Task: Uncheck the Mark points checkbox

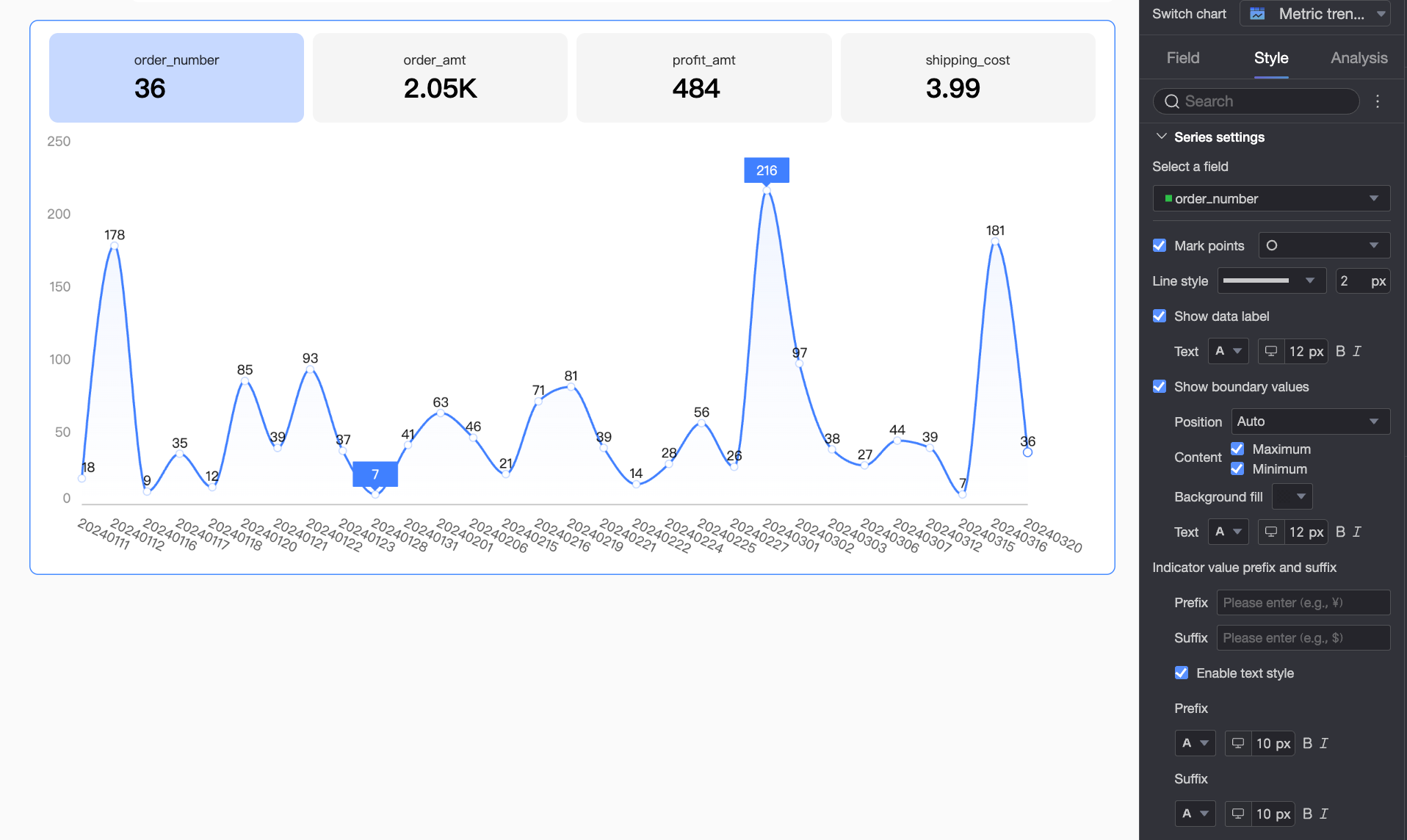Action: (1160, 245)
